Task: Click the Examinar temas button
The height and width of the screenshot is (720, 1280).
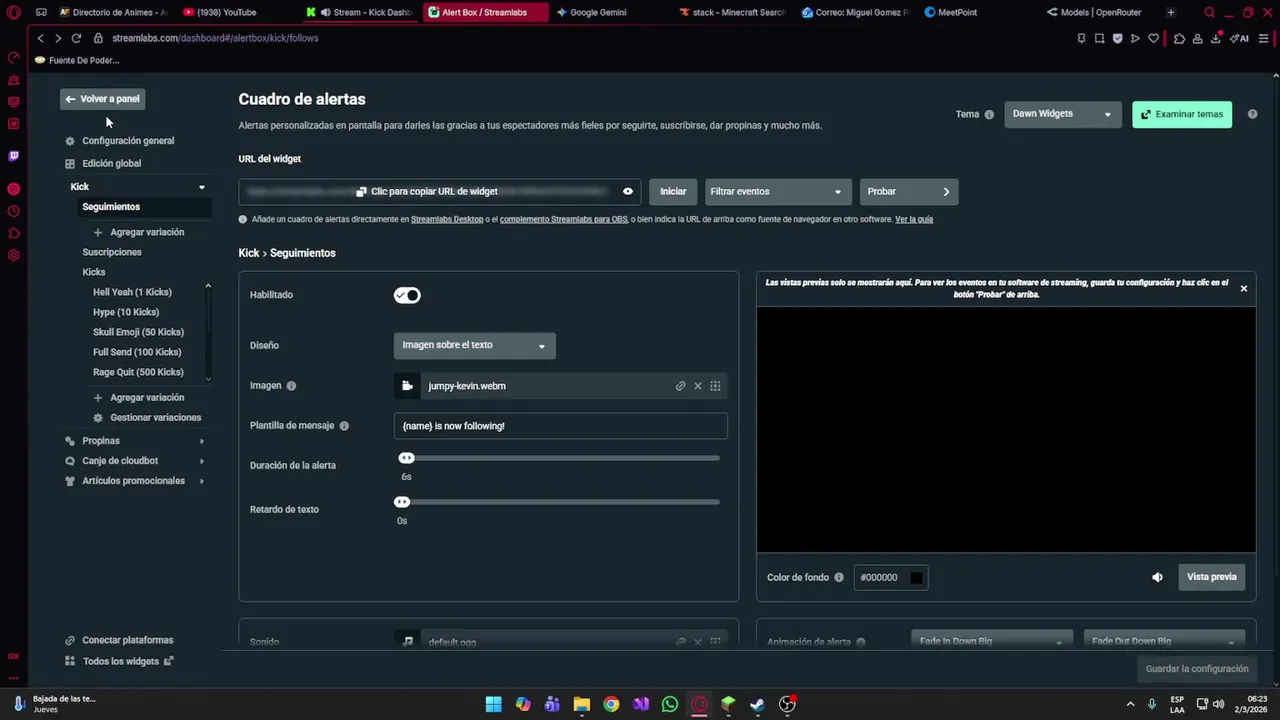Action: coord(1182,114)
